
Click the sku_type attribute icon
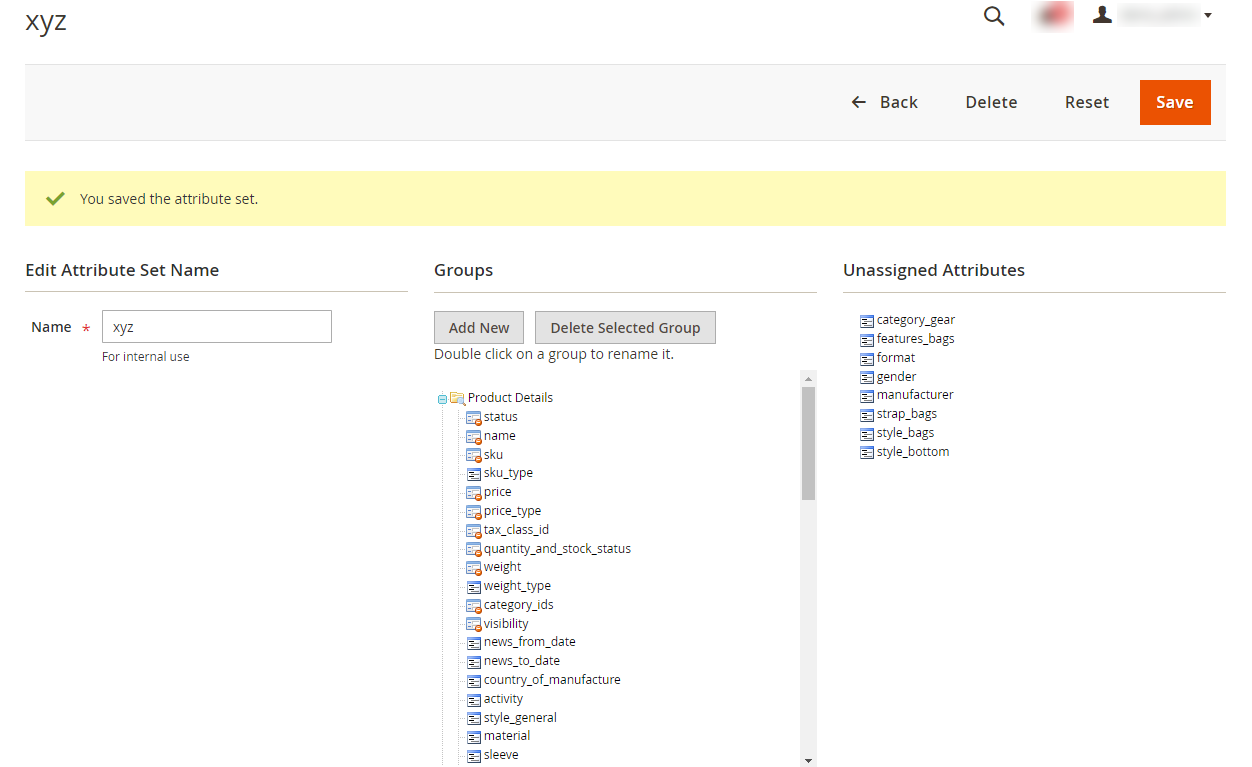(x=474, y=474)
